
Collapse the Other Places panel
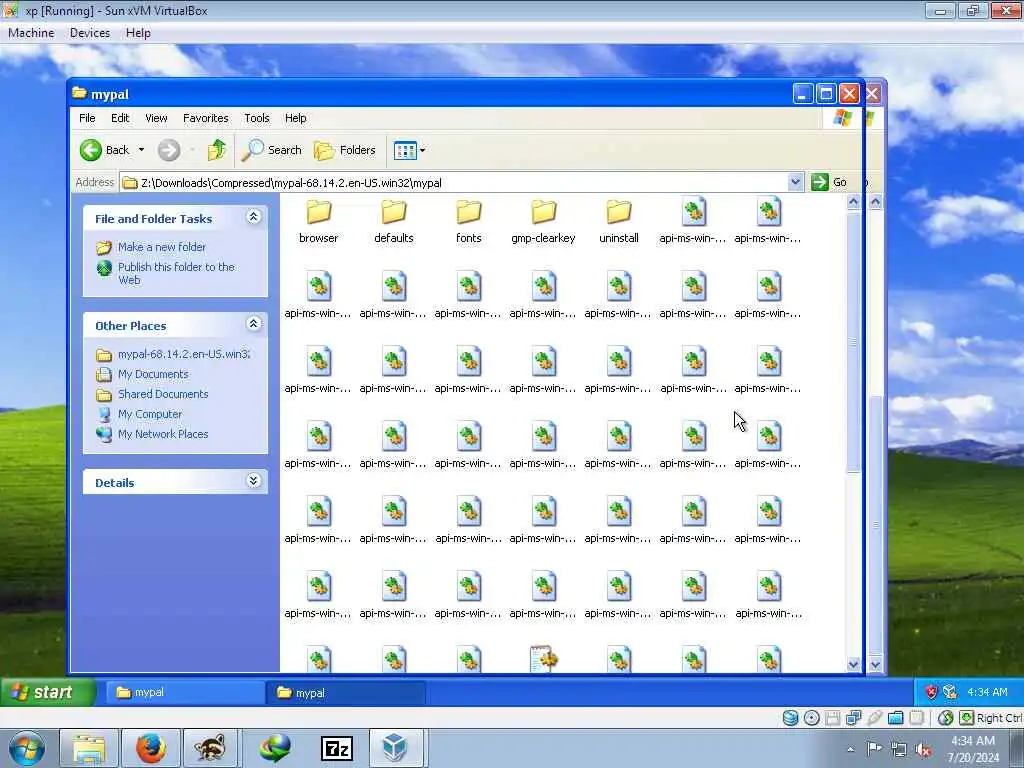pos(253,324)
